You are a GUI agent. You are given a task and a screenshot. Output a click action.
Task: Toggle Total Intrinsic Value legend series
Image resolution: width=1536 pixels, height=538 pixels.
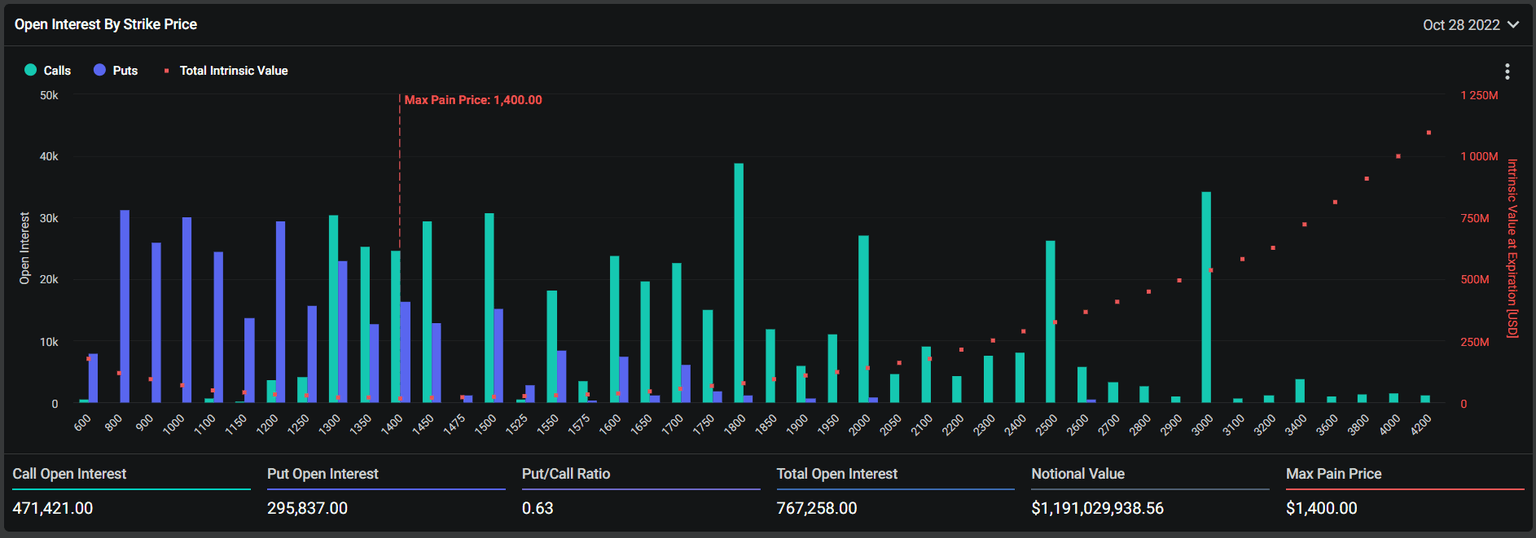[x=233, y=71]
